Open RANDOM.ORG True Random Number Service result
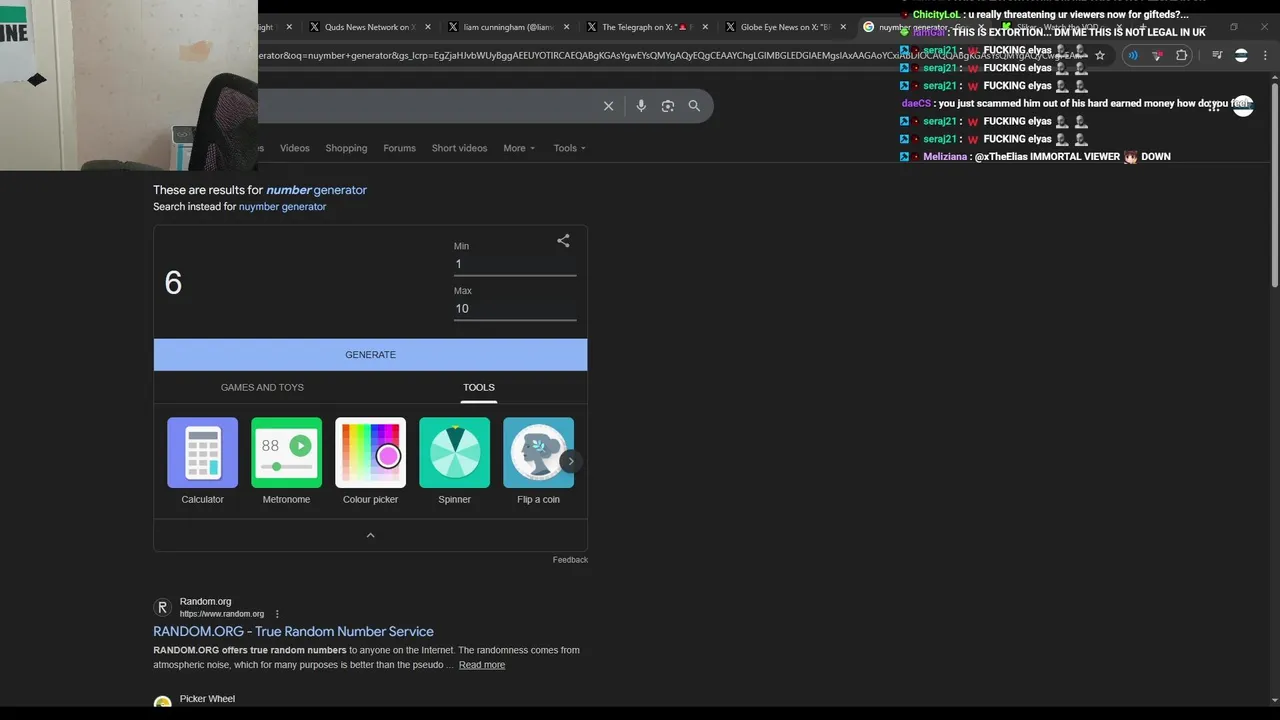The width and height of the screenshot is (1280, 720). point(293,631)
